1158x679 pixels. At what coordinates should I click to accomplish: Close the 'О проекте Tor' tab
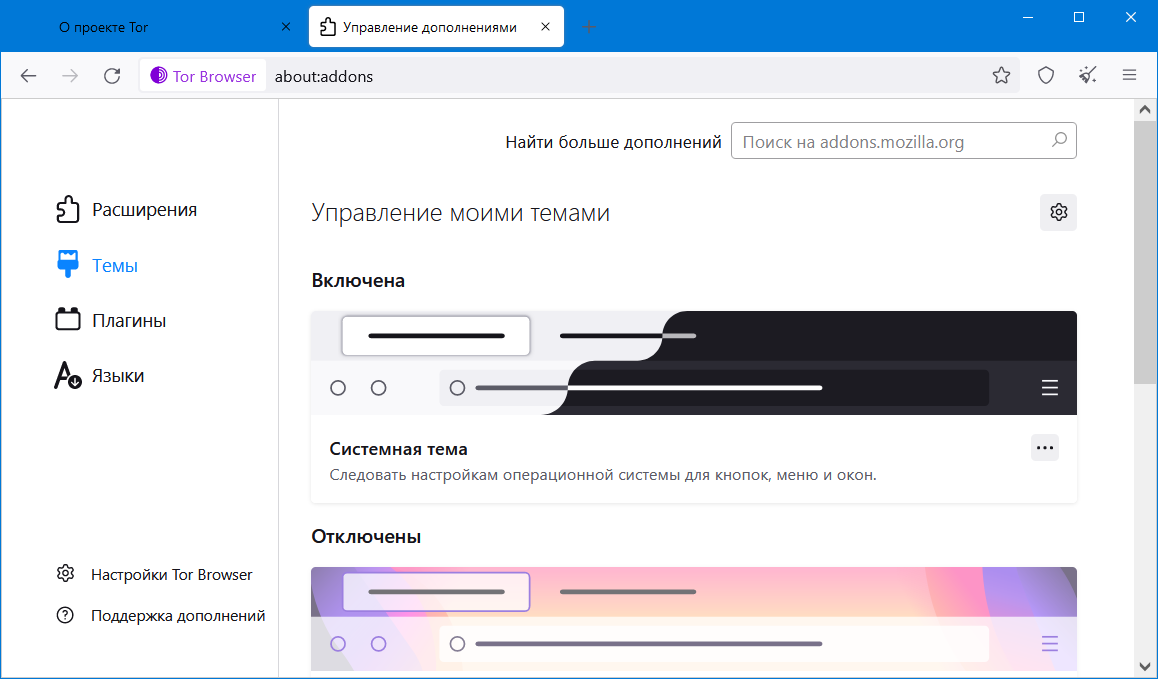[x=286, y=27]
